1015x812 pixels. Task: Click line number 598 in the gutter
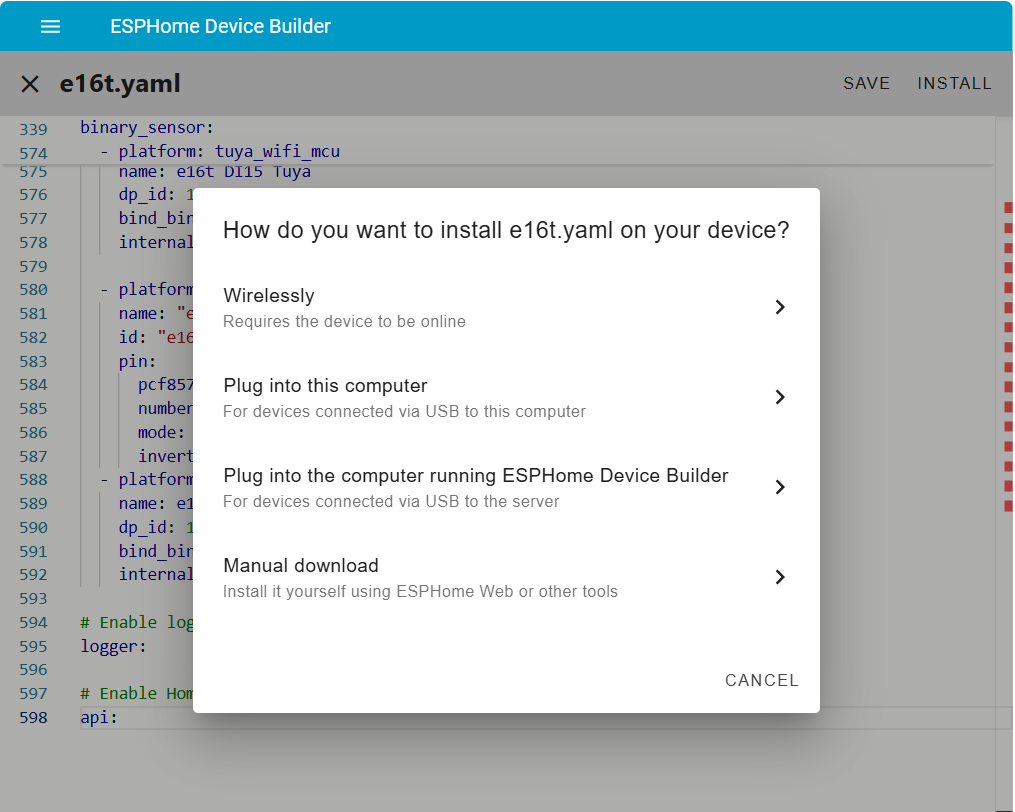click(x=33, y=717)
